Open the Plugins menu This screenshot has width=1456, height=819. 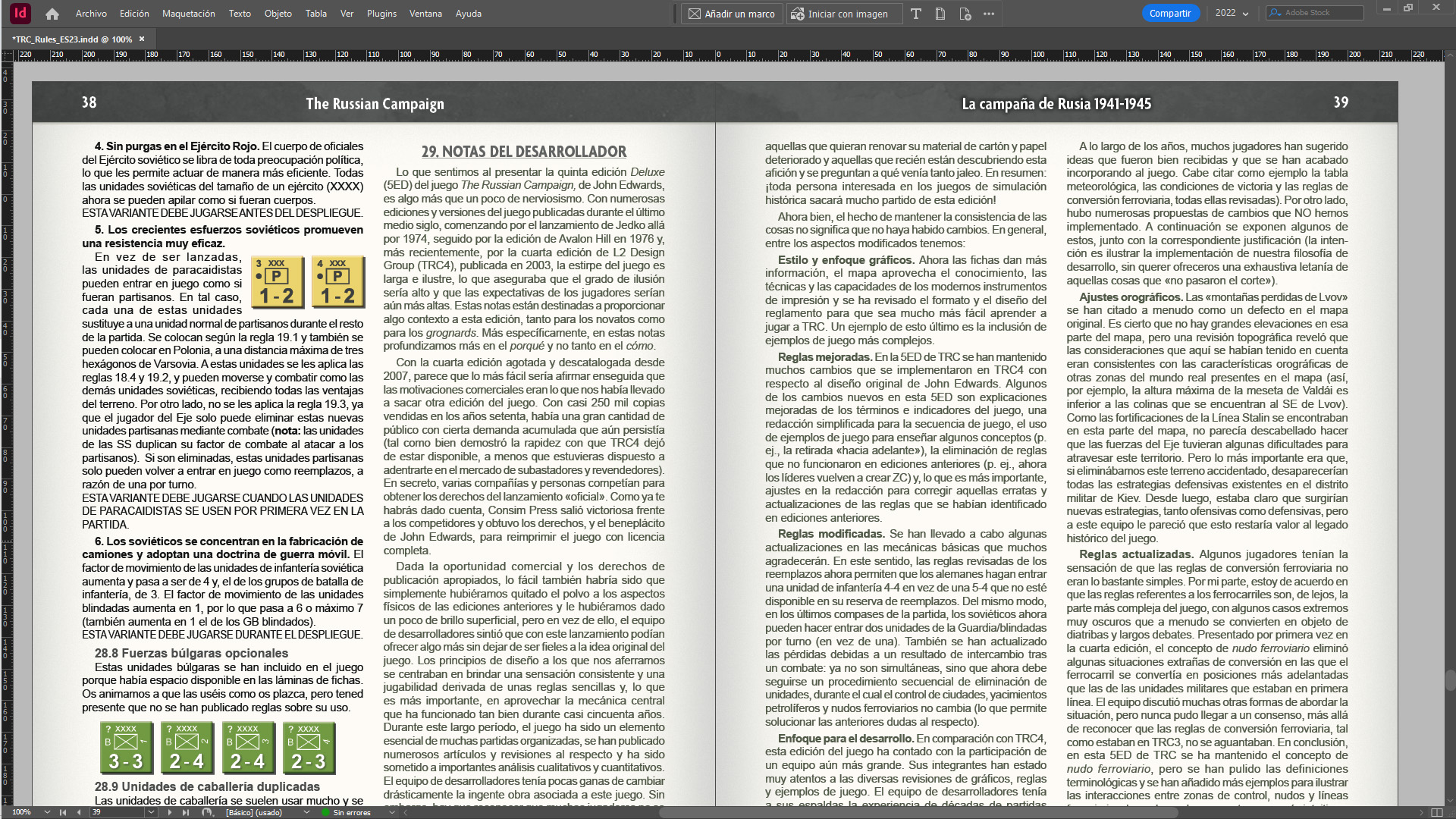click(381, 14)
